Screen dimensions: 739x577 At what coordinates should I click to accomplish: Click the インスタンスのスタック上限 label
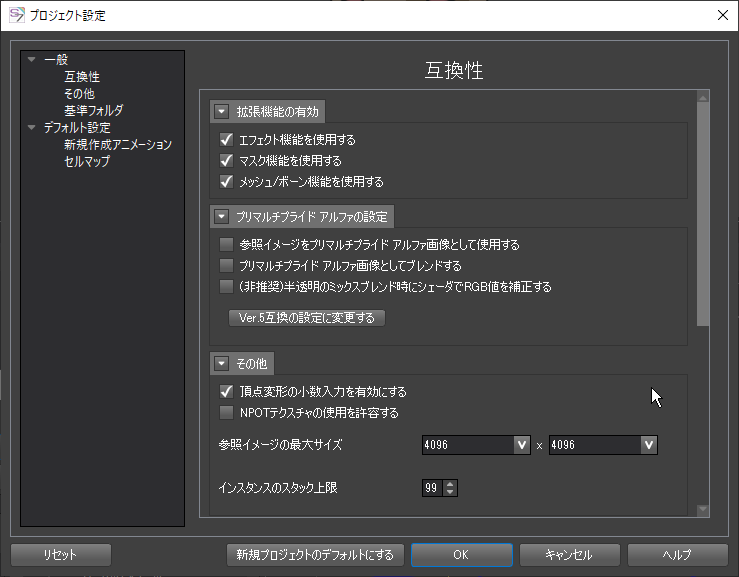tap(278, 488)
